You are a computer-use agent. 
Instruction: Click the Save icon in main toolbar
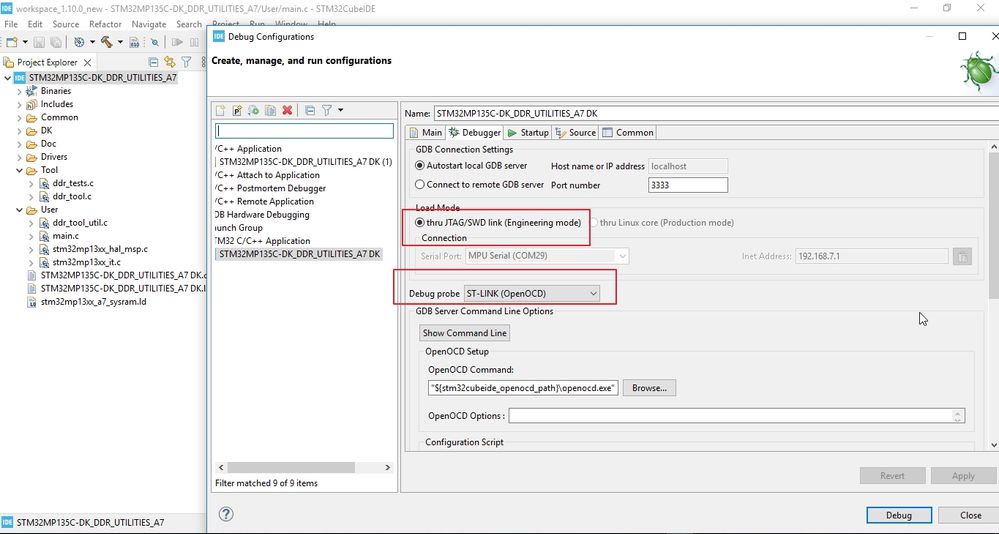point(39,42)
